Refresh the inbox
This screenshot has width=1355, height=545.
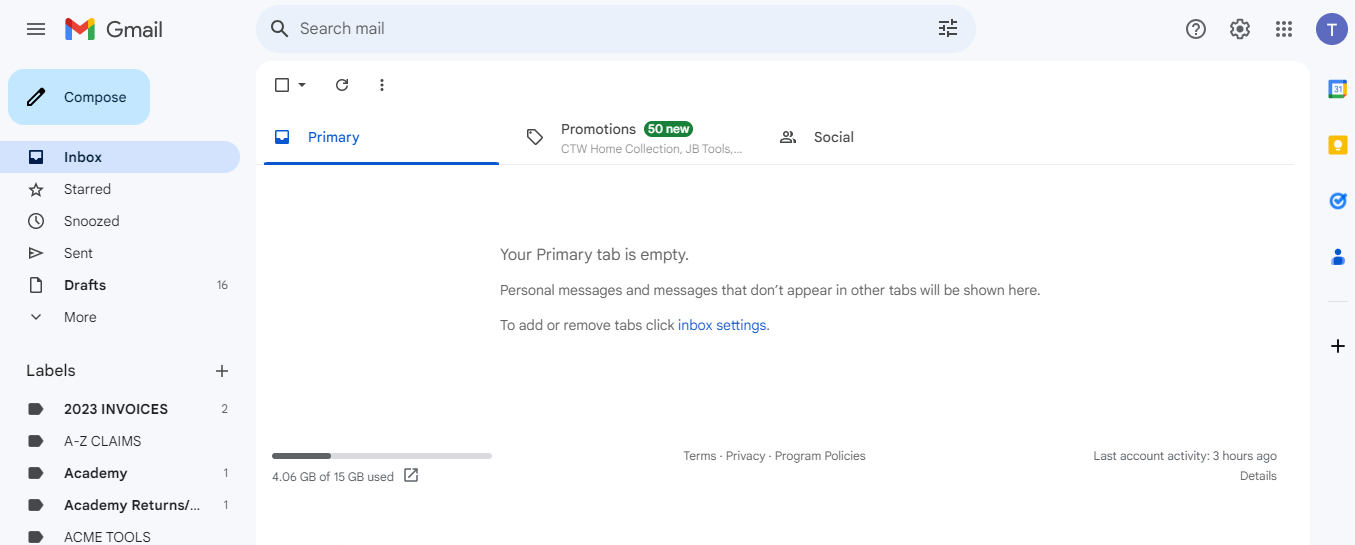pos(342,85)
